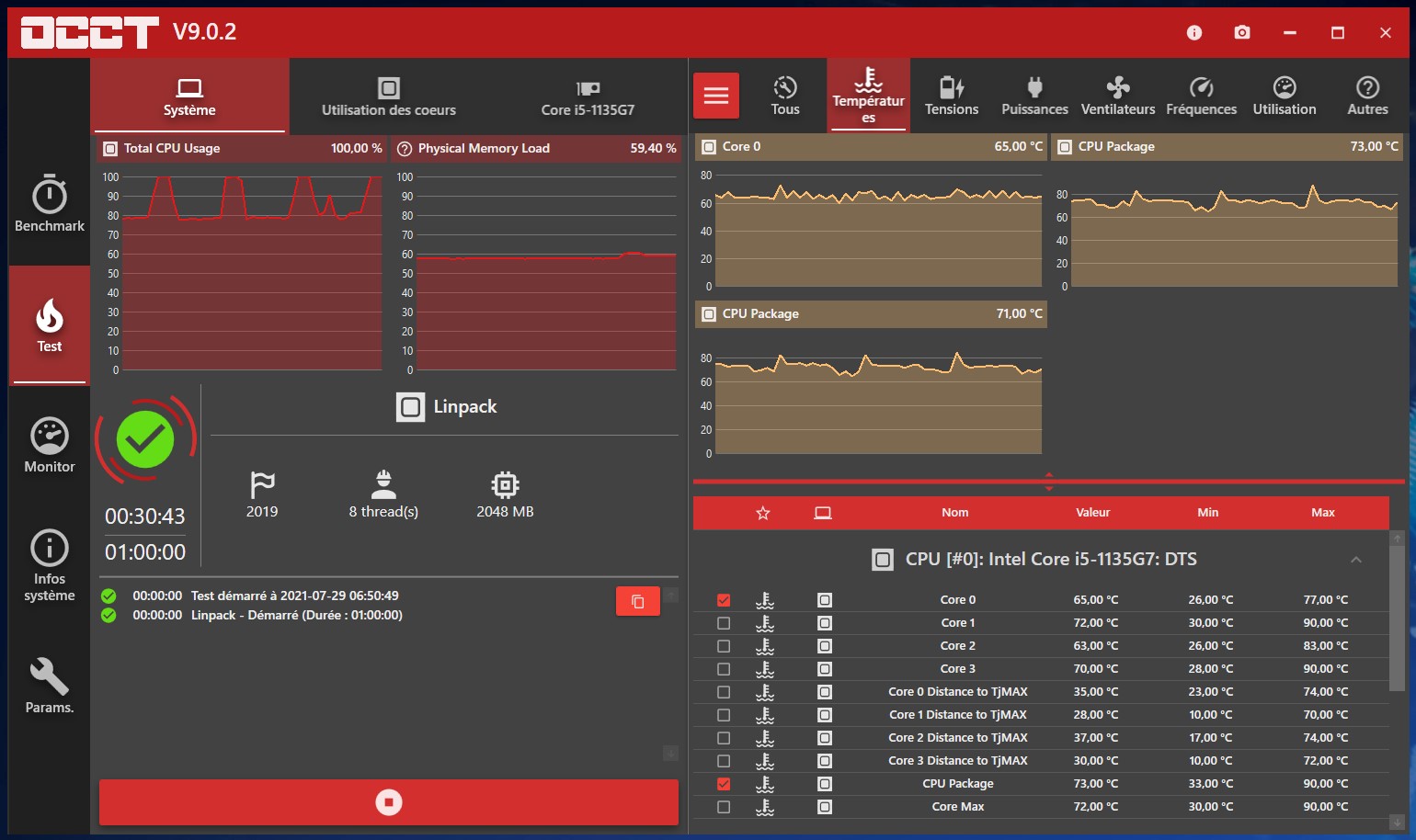Sort by the Nom column header
This screenshot has width=1416, height=840.
tap(954, 513)
